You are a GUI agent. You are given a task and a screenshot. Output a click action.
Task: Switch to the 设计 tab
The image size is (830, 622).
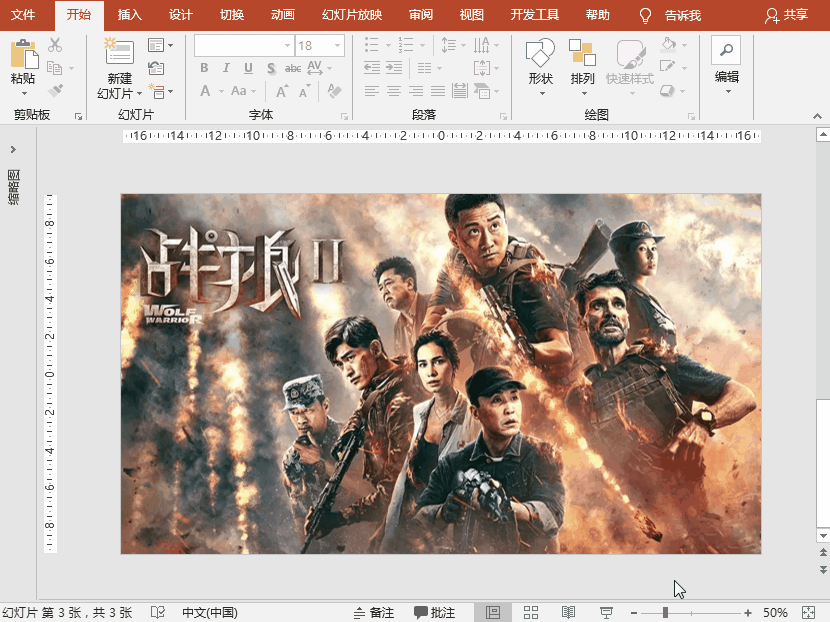[181, 15]
